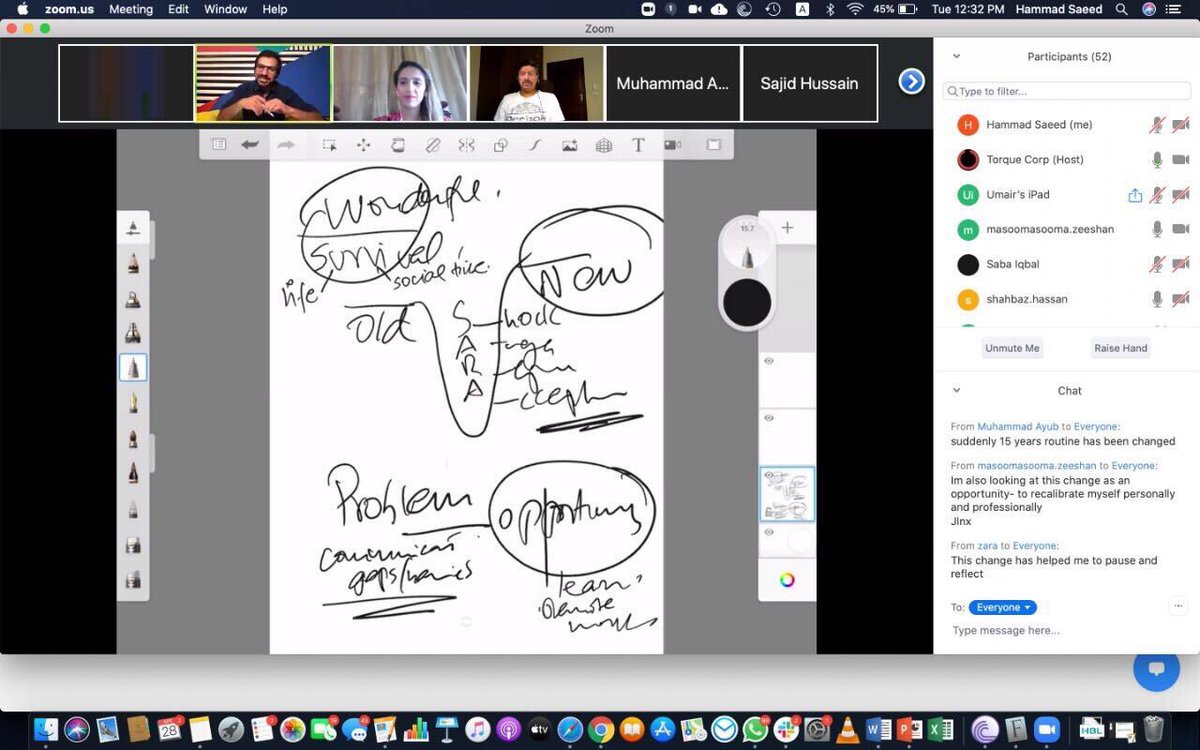Click the blue chat bubble button
Image resolution: width=1200 pixels, height=750 pixels.
1156,668
